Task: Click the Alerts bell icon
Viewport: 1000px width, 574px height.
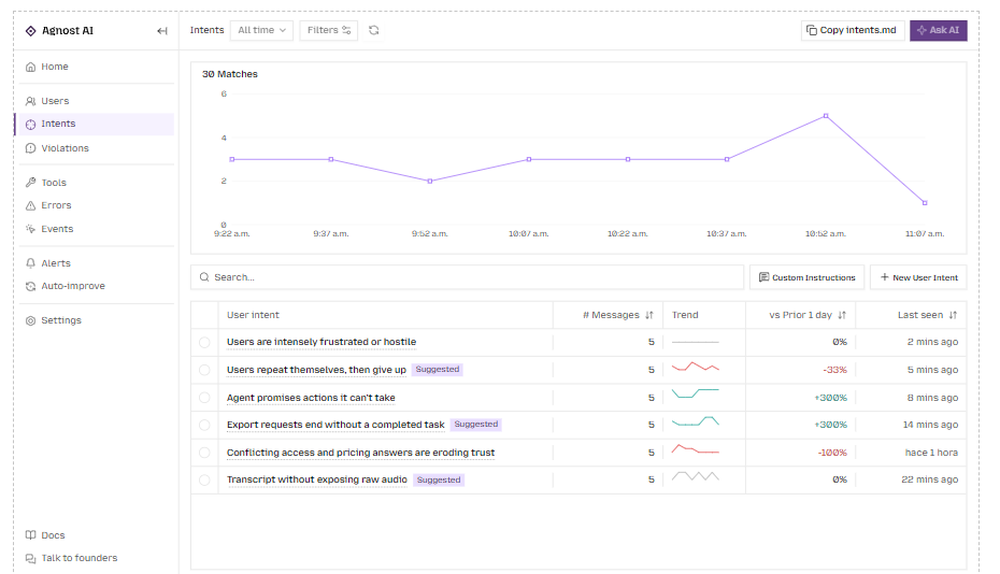Action: pos(31,263)
